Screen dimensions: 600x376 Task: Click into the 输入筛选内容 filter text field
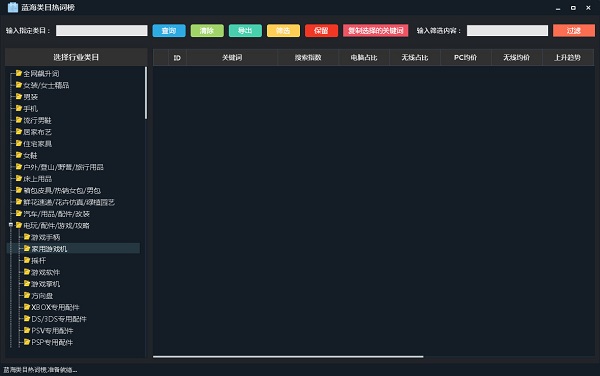(x=507, y=31)
